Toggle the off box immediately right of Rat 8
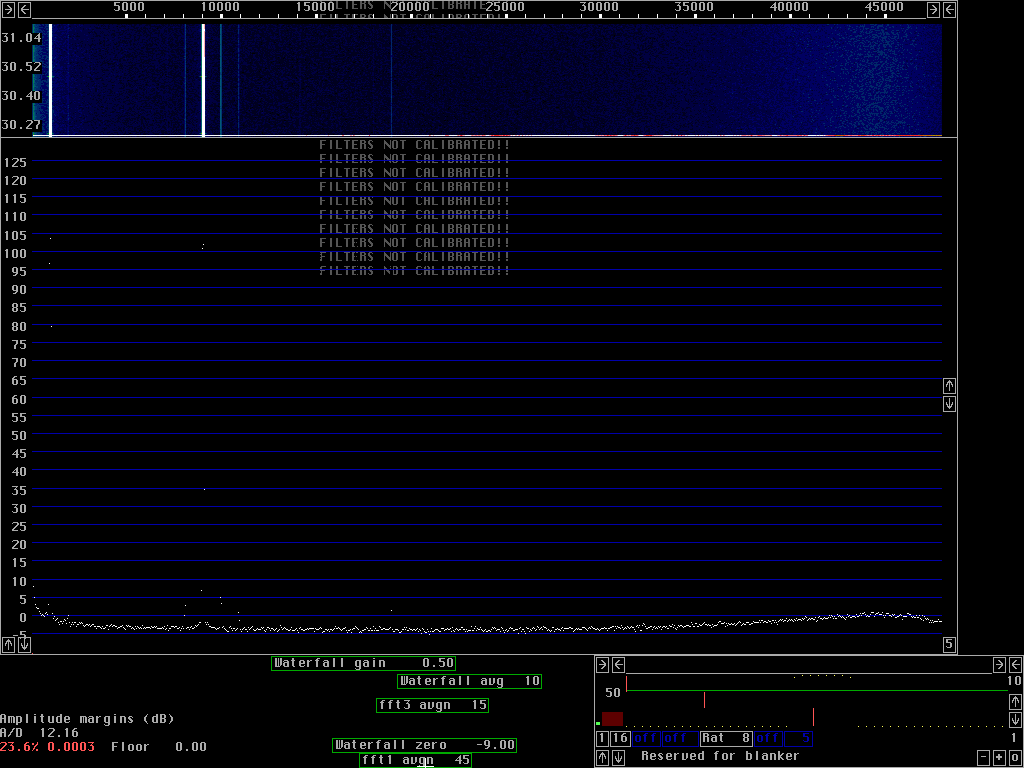The height and width of the screenshot is (768, 1024). click(768, 739)
